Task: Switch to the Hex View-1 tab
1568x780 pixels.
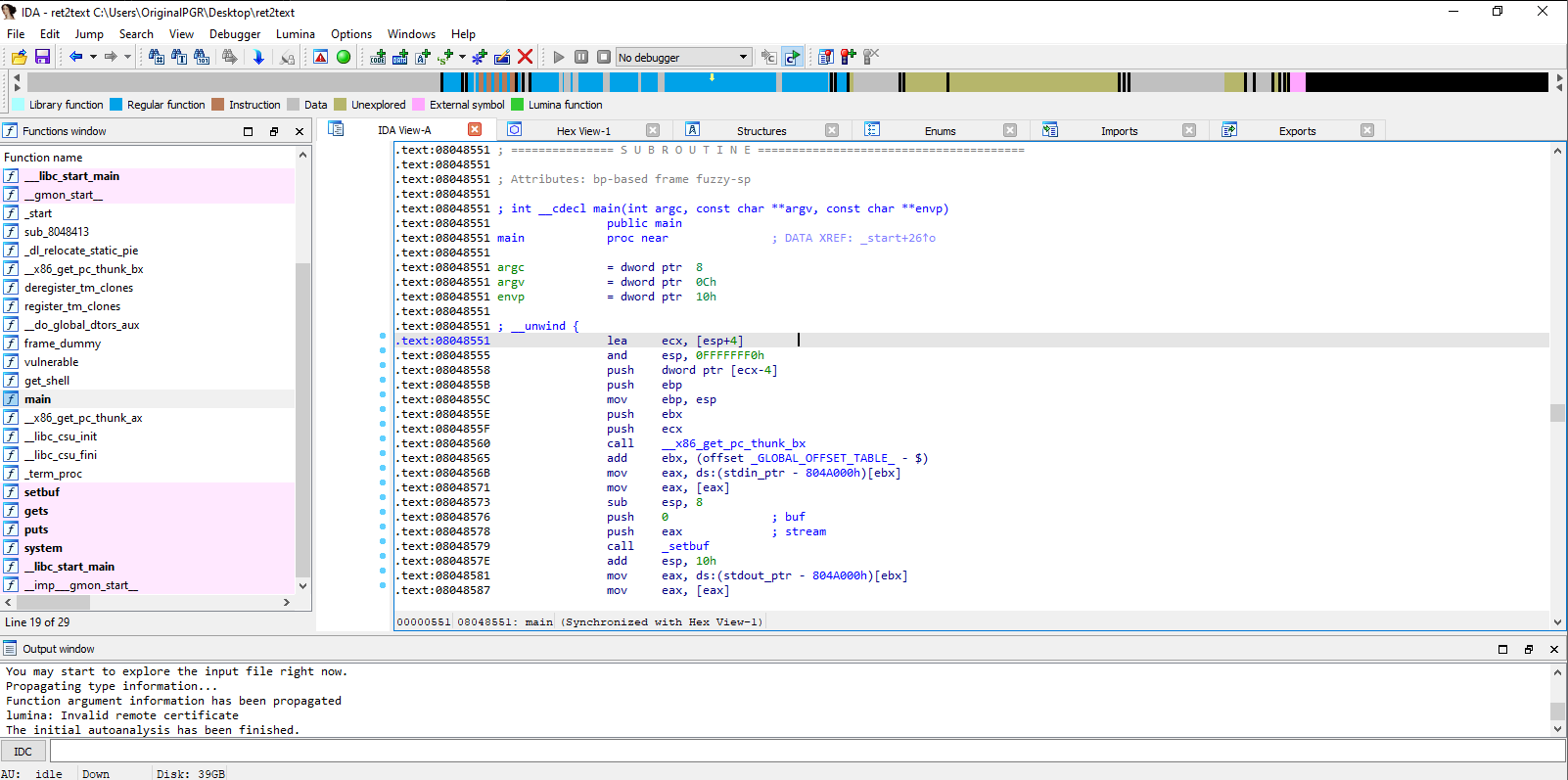Action: 583,130
